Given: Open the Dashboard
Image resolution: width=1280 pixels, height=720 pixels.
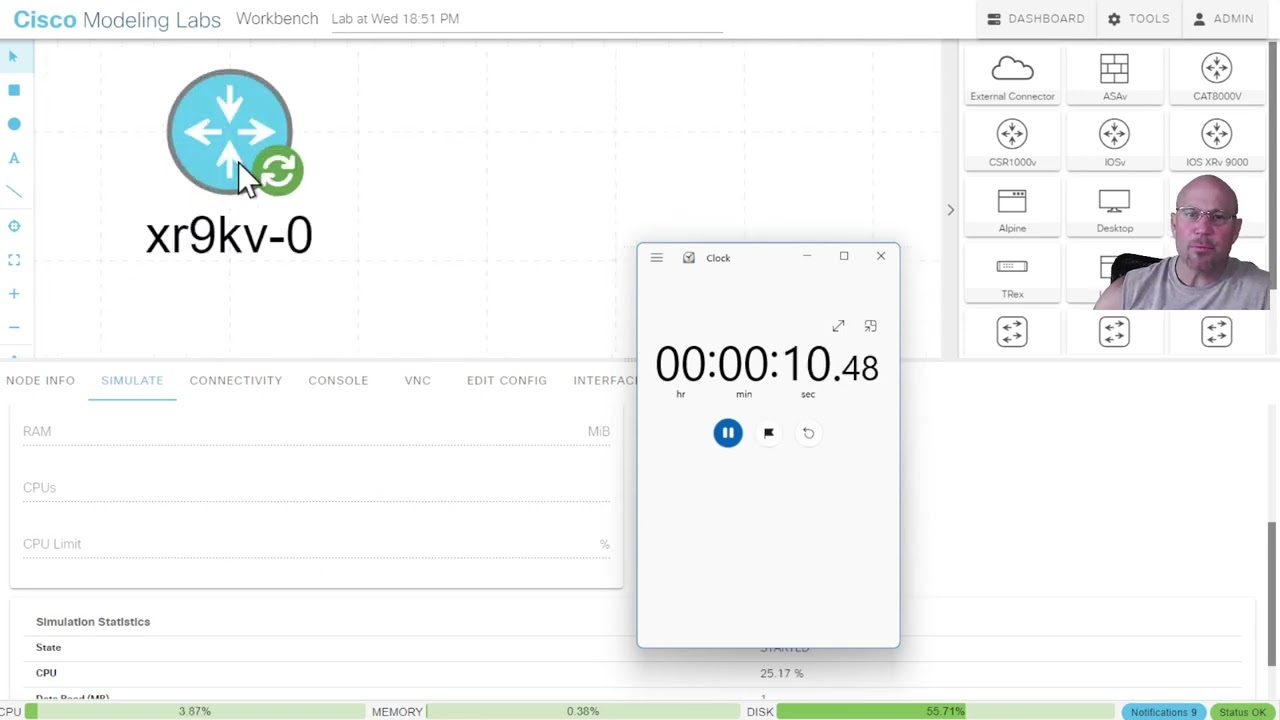Looking at the screenshot, I should (1035, 19).
